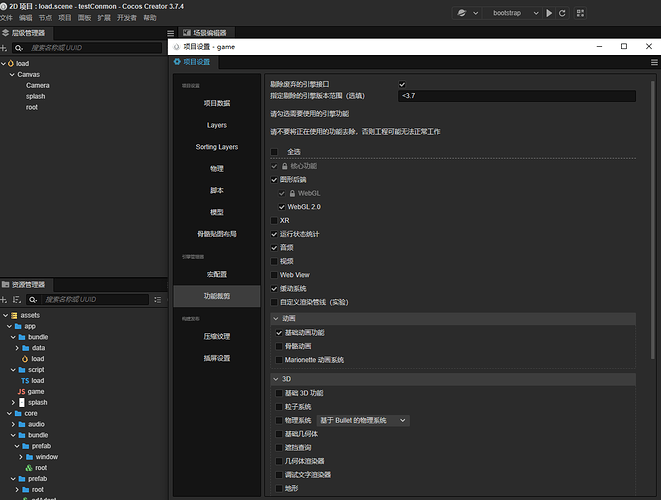Viewport: 661px width, 500px height.
Task: Click the green root prefab icon
Action: point(29,468)
